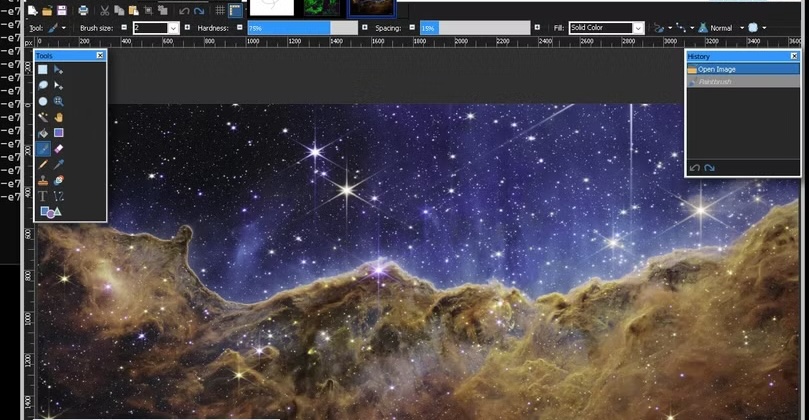Click the Print icon

(83, 10)
